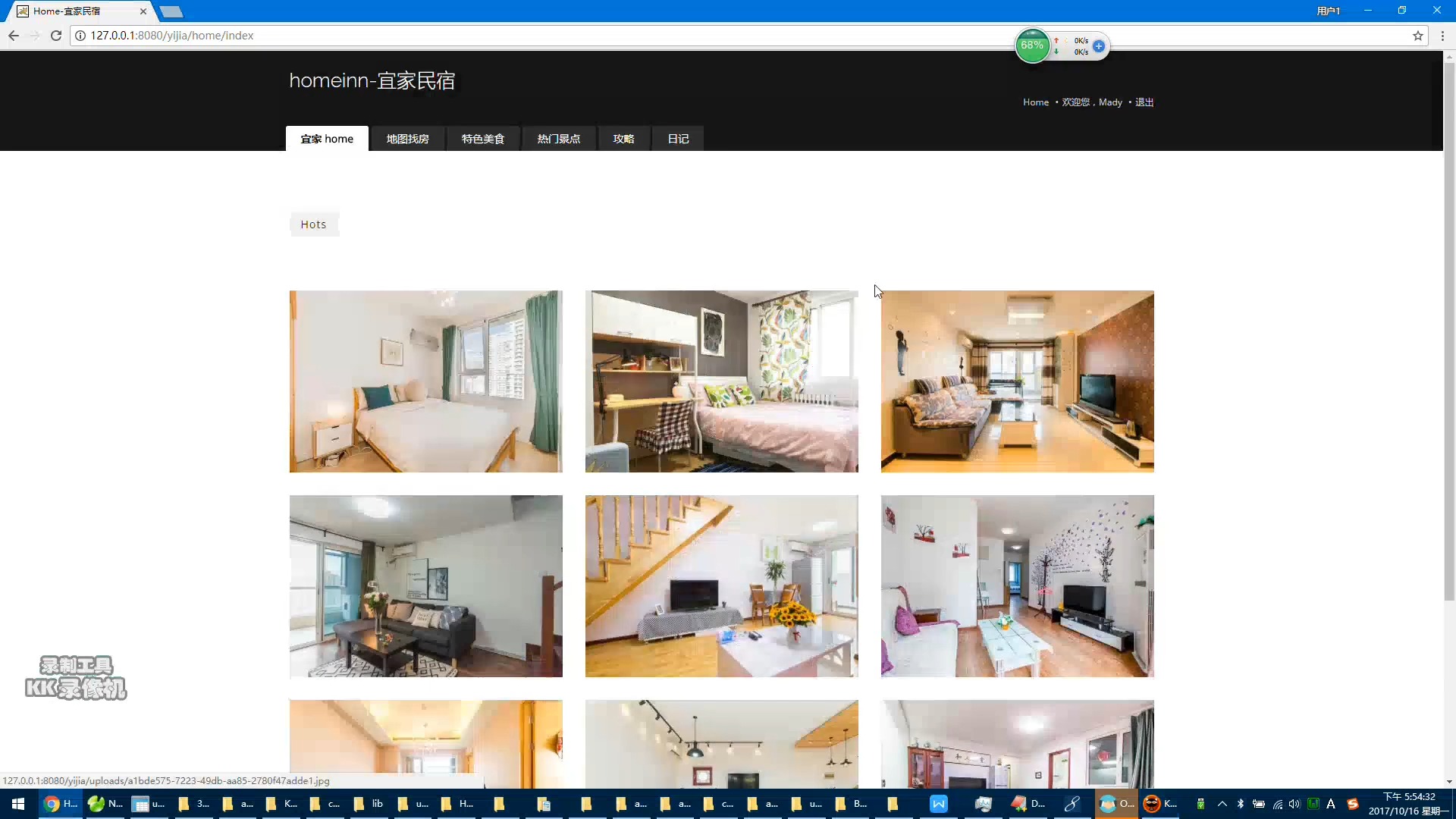Image resolution: width=1456 pixels, height=819 pixels.
Task: Click the green 68% memory accelerator ball
Action: tap(1032, 45)
